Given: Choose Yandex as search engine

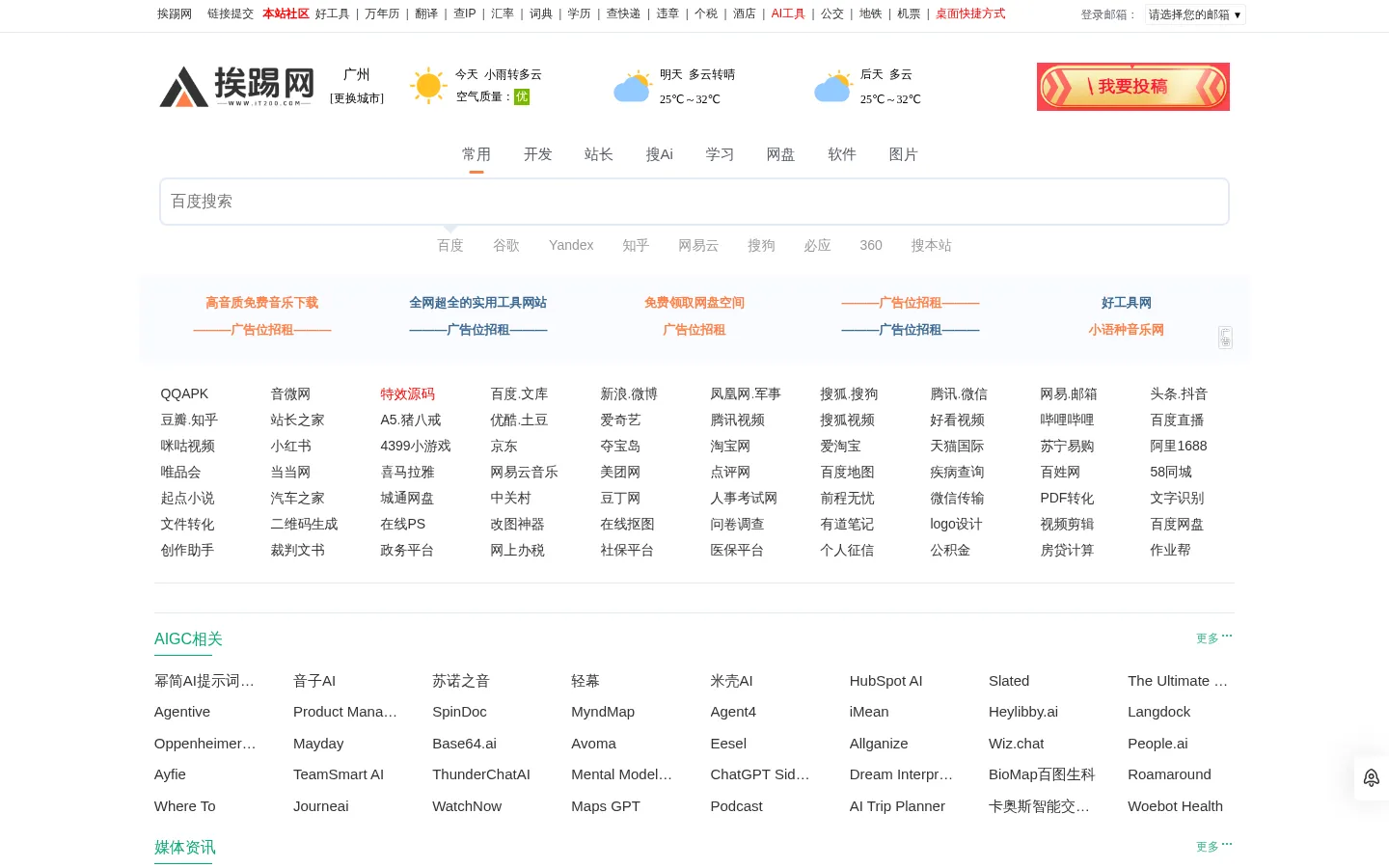Looking at the screenshot, I should (571, 245).
